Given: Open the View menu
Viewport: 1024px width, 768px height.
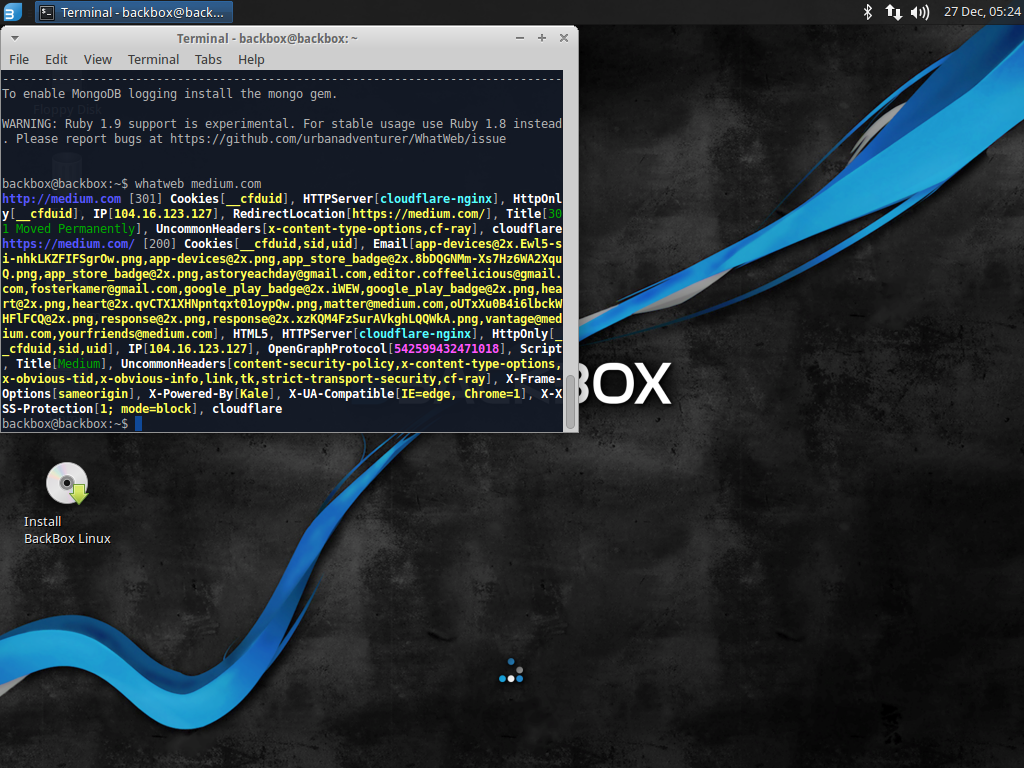Looking at the screenshot, I should (x=97, y=59).
